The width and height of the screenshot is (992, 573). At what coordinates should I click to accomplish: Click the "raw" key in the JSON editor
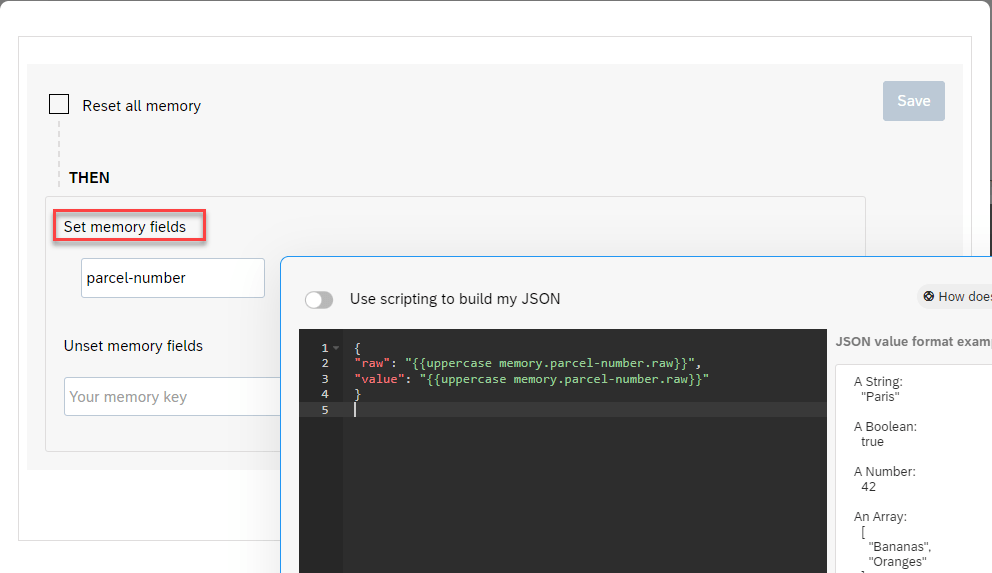[375, 363]
